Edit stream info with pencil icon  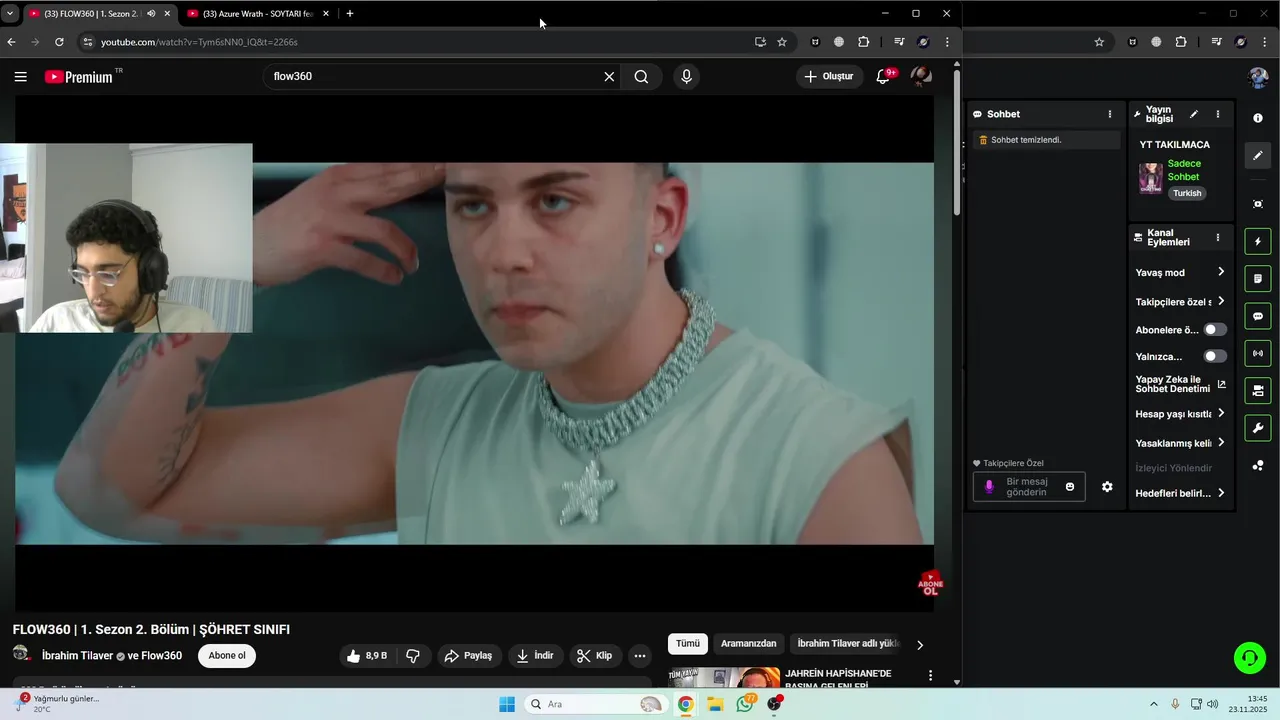1194,114
